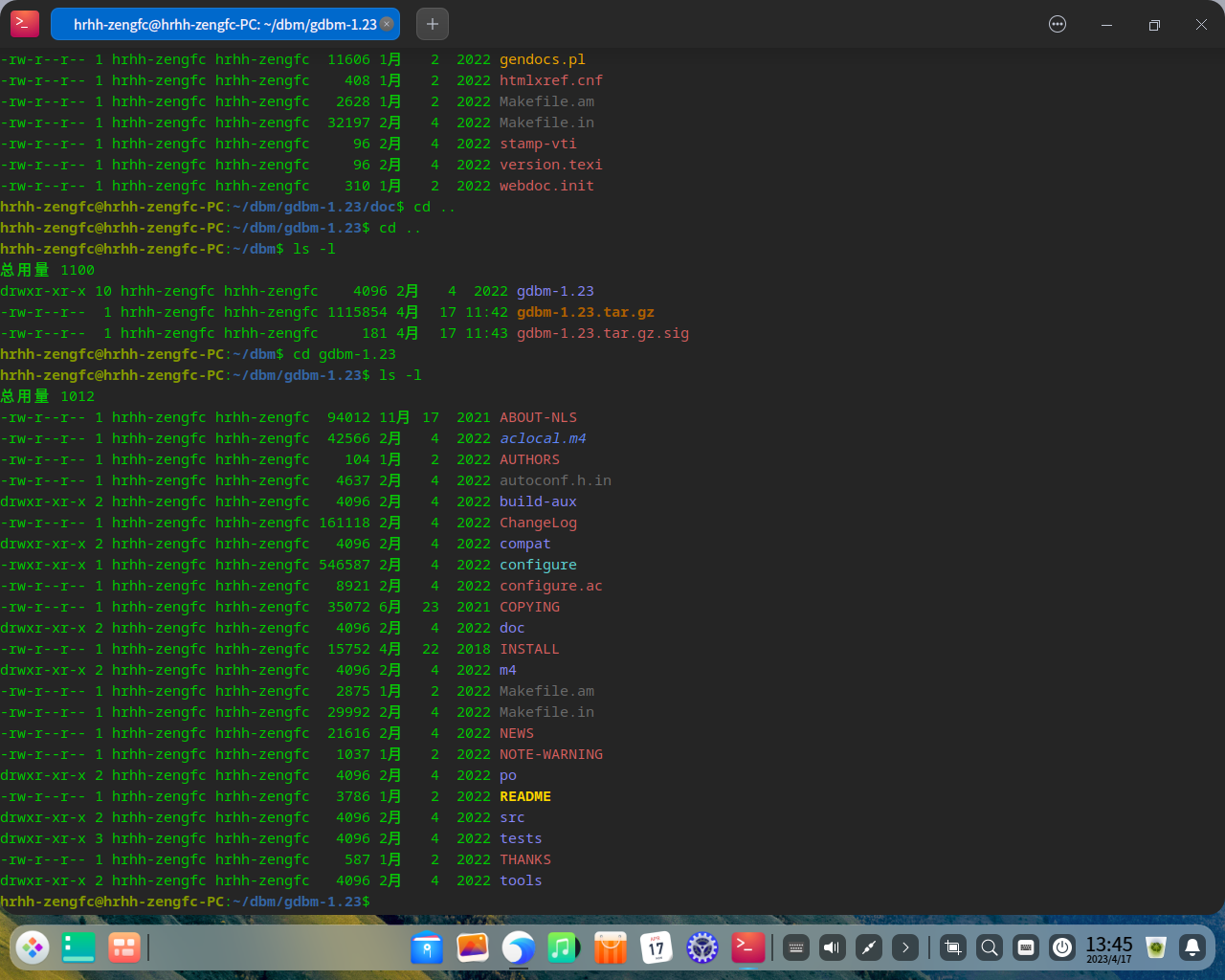Open the image album app in dock
This screenshot has width=1225, height=980.
point(473,947)
